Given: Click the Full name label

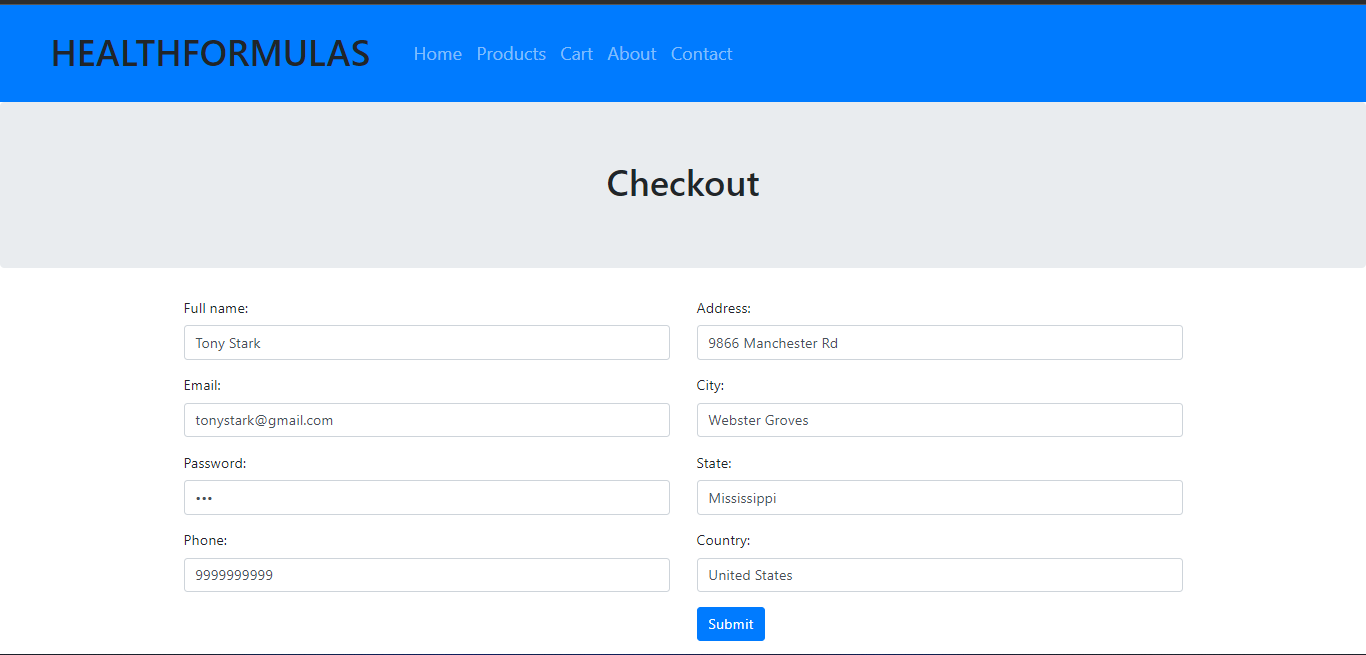Looking at the screenshot, I should (216, 308).
